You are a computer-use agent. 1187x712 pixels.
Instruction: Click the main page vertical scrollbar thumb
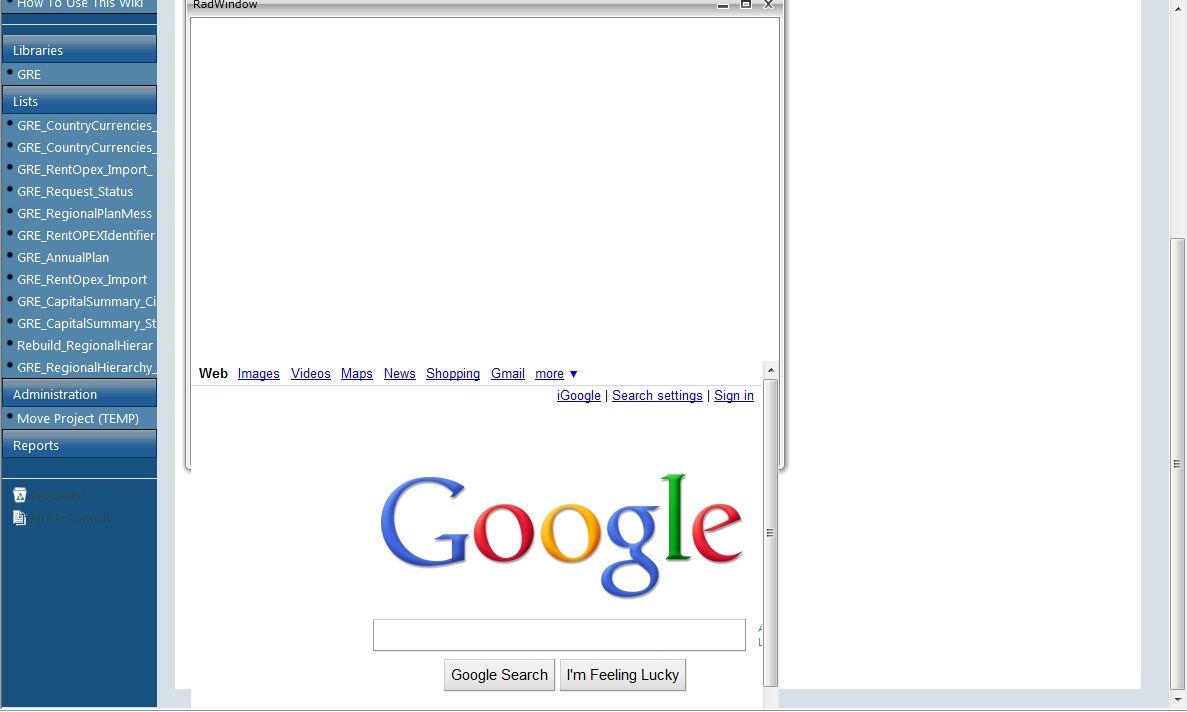pyautogui.click(x=1177, y=464)
